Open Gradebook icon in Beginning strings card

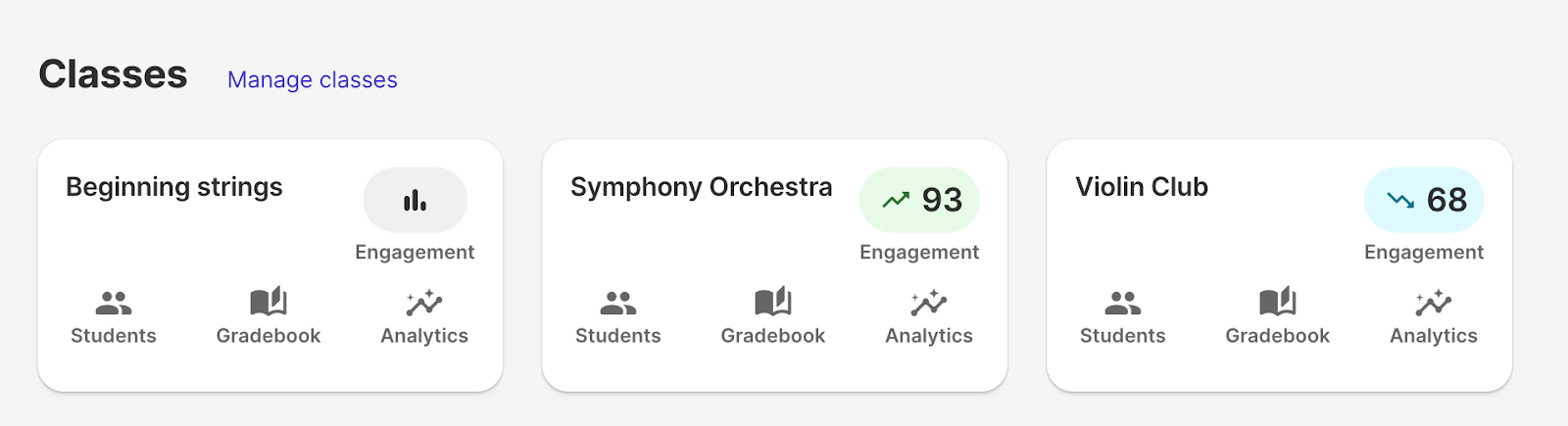point(269,302)
